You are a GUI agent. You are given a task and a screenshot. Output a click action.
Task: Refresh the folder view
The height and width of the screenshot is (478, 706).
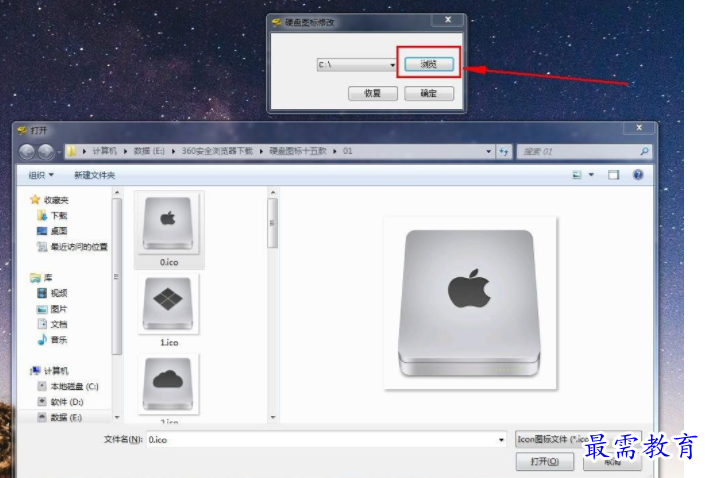coord(504,152)
